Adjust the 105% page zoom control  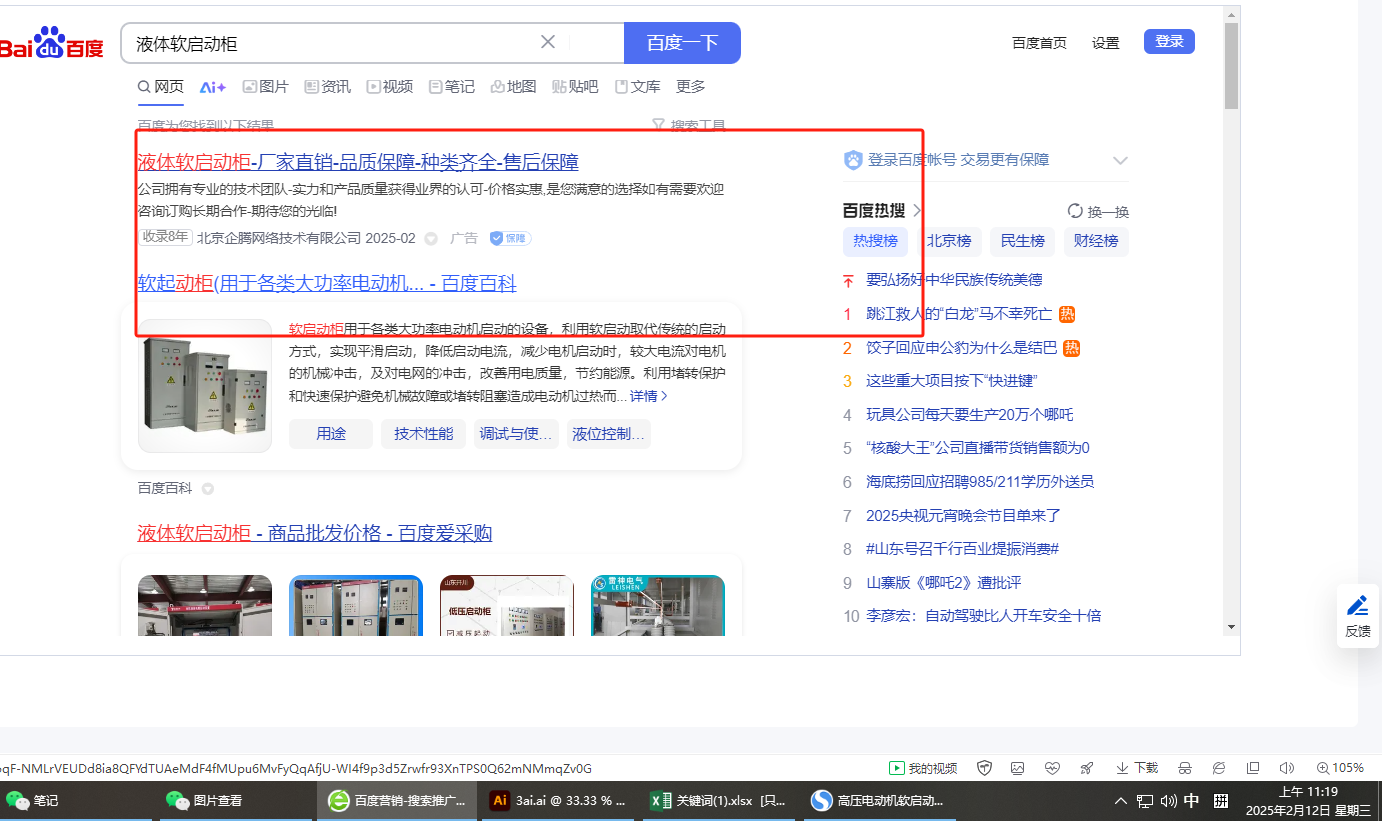point(1339,768)
